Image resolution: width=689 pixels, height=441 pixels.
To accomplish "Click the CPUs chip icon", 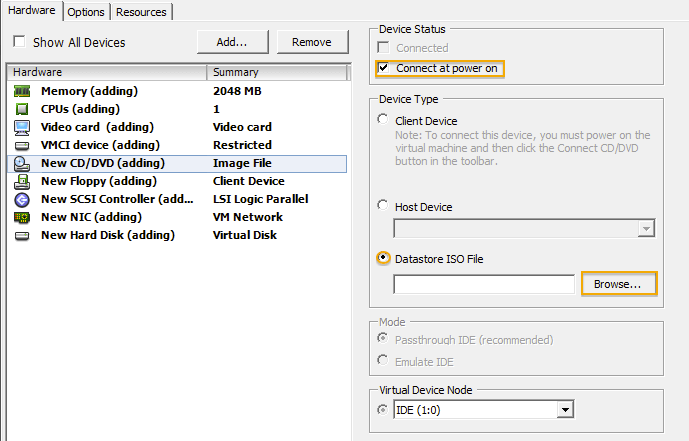I will (x=22, y=109).
